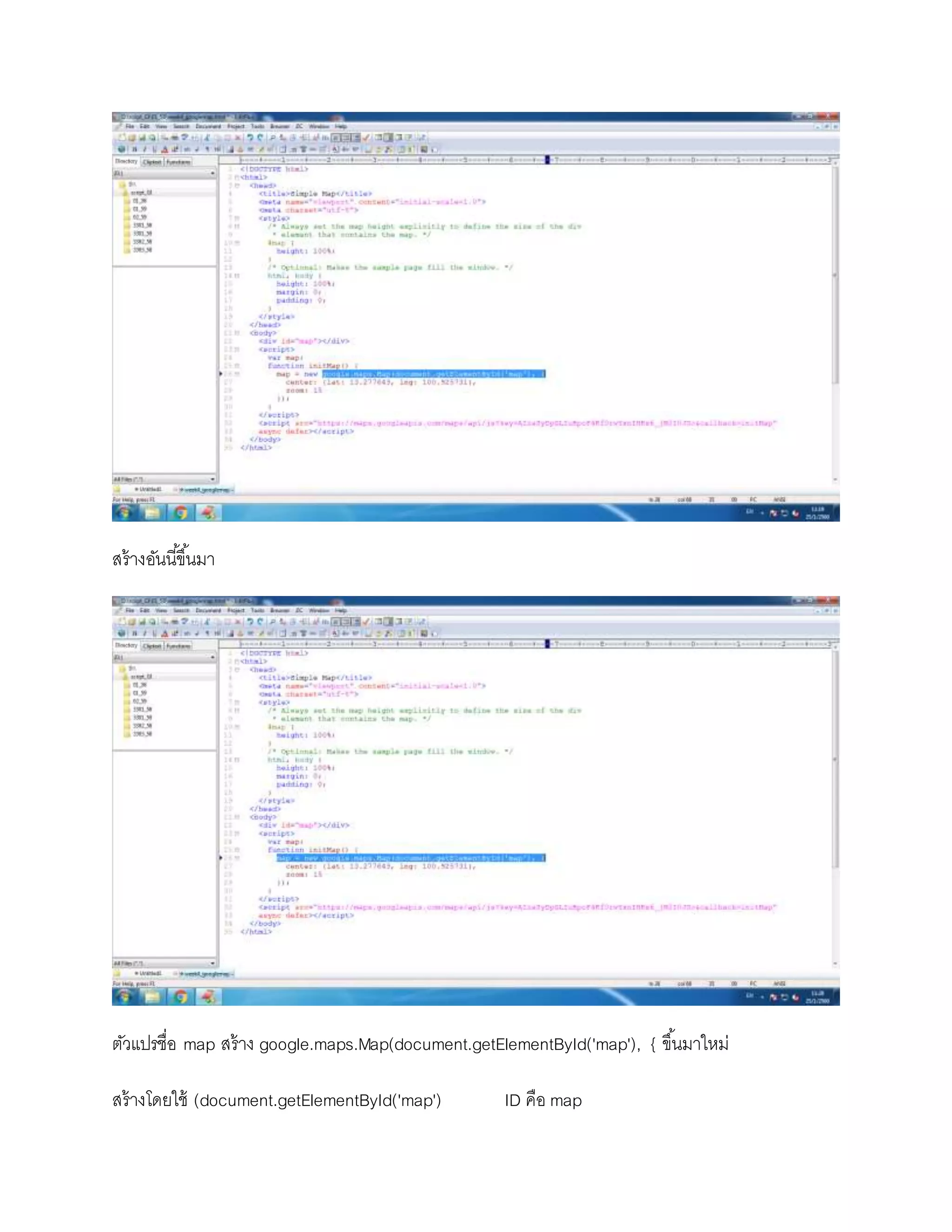The width and height of the screenshot is (952, 1232).
Task: Click globe browser icon in lower HTML toolbar
Action: coord(122,634)
